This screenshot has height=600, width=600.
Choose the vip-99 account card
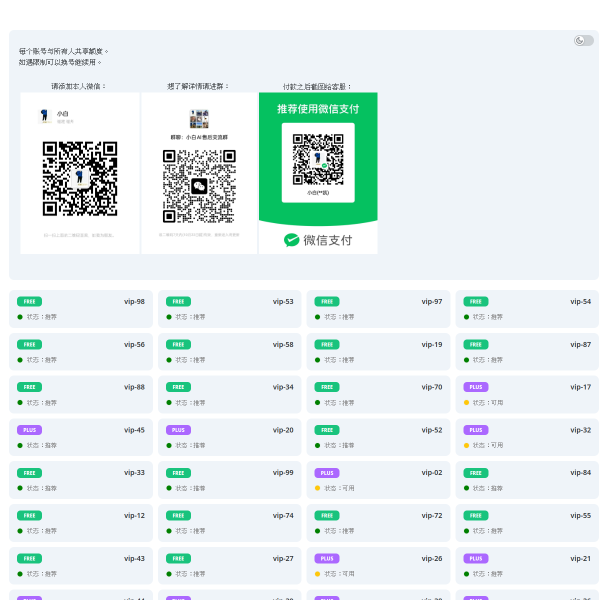click(230, 480)
